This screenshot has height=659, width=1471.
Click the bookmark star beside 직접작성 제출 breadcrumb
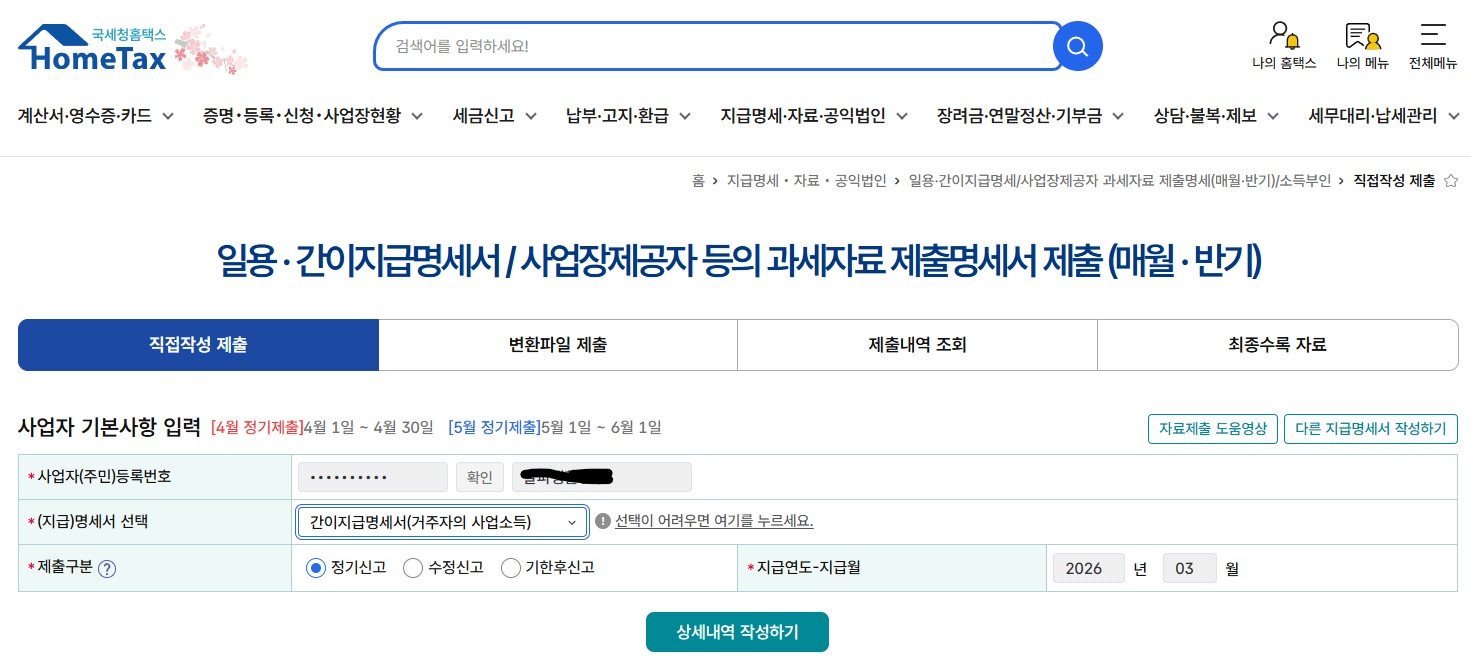1451,181
